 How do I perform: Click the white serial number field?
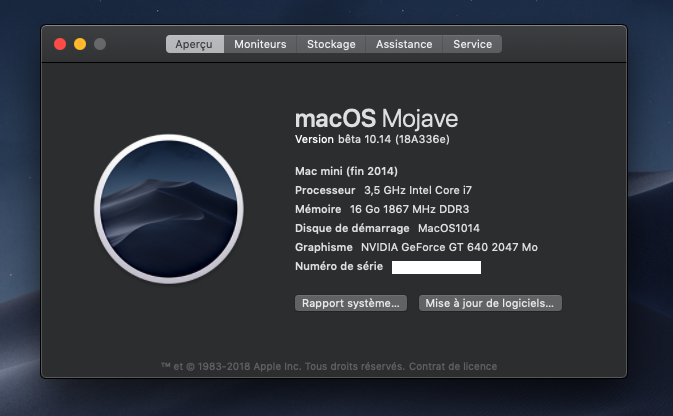tap(436, 267)
